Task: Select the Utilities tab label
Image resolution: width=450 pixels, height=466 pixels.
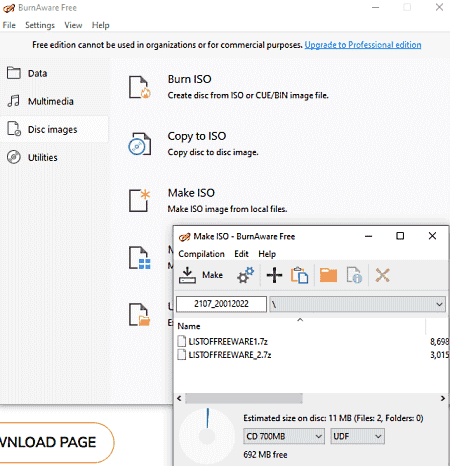Action: click(x=43, y=157)
